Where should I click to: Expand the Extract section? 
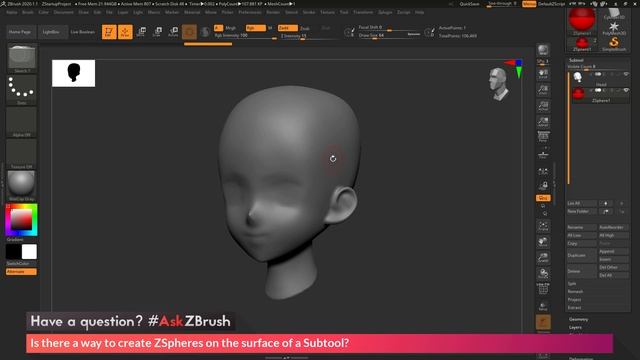coord(574,307)
